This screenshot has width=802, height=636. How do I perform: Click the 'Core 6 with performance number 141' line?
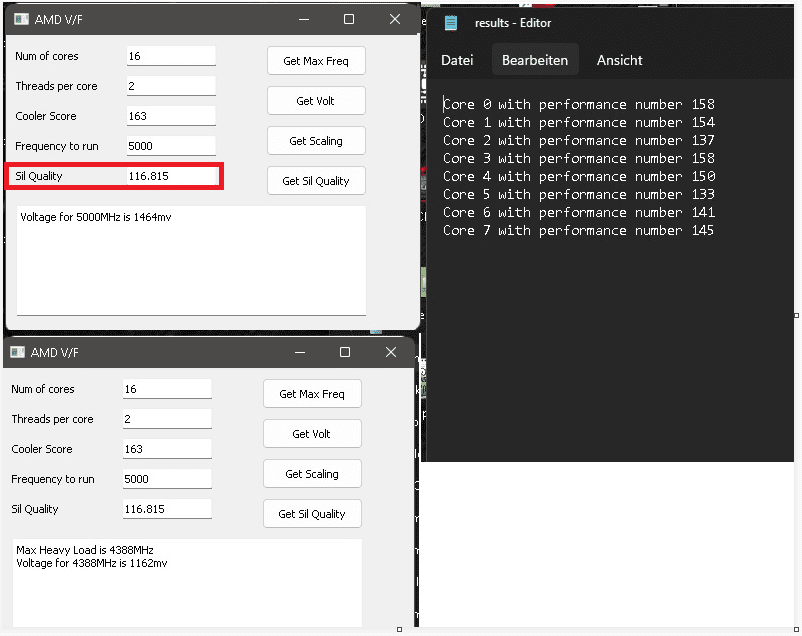[579, 212]
